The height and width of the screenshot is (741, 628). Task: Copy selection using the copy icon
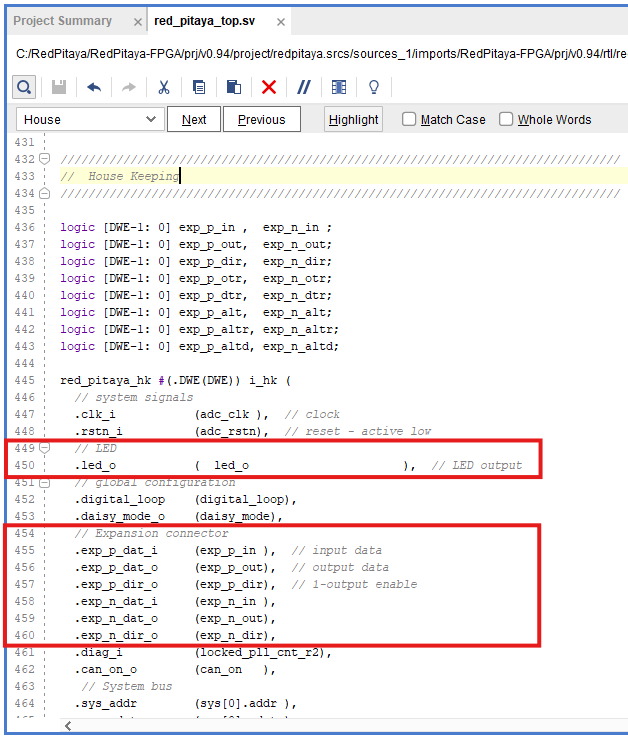tap(199, 87)
